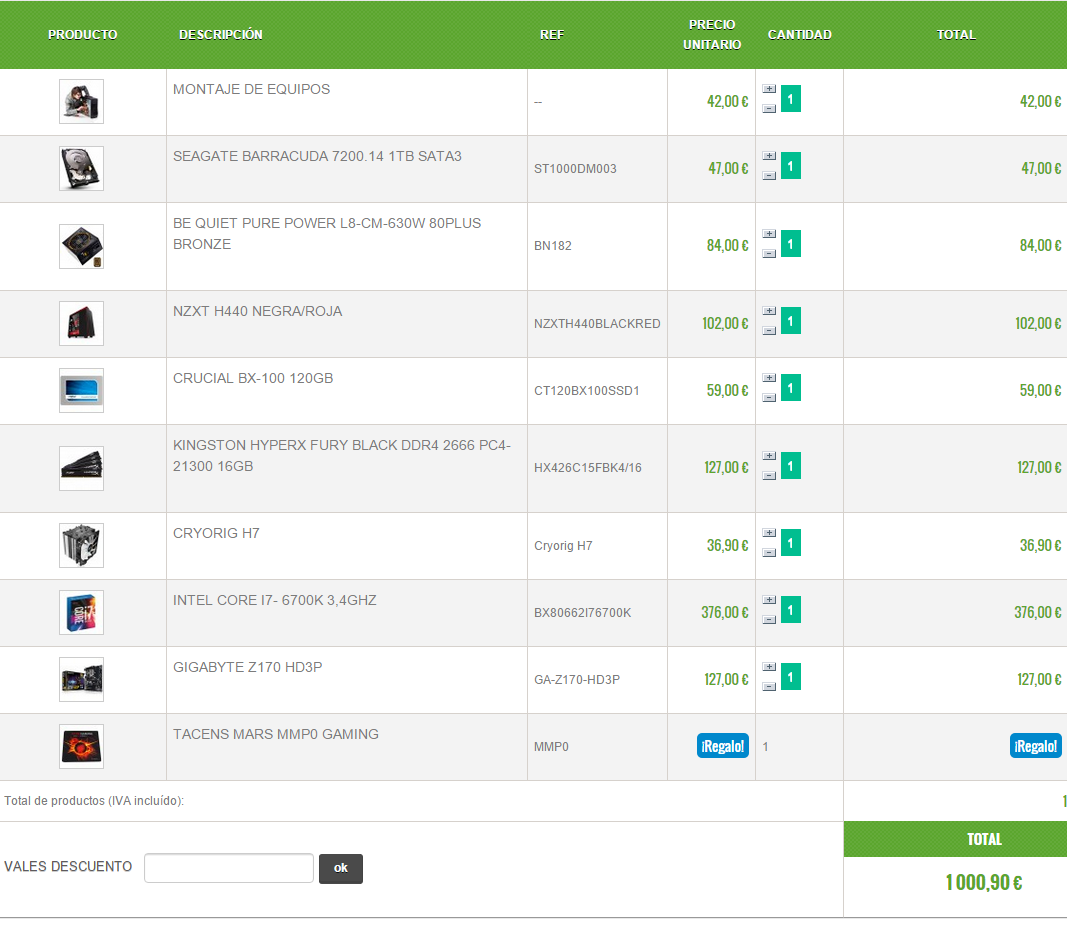Image resolution: width=1067 pixels, height=926 pixels.
Task: Open BE QUIET PURE POWER L8-CM-630W link
Action: pos(327,233)
